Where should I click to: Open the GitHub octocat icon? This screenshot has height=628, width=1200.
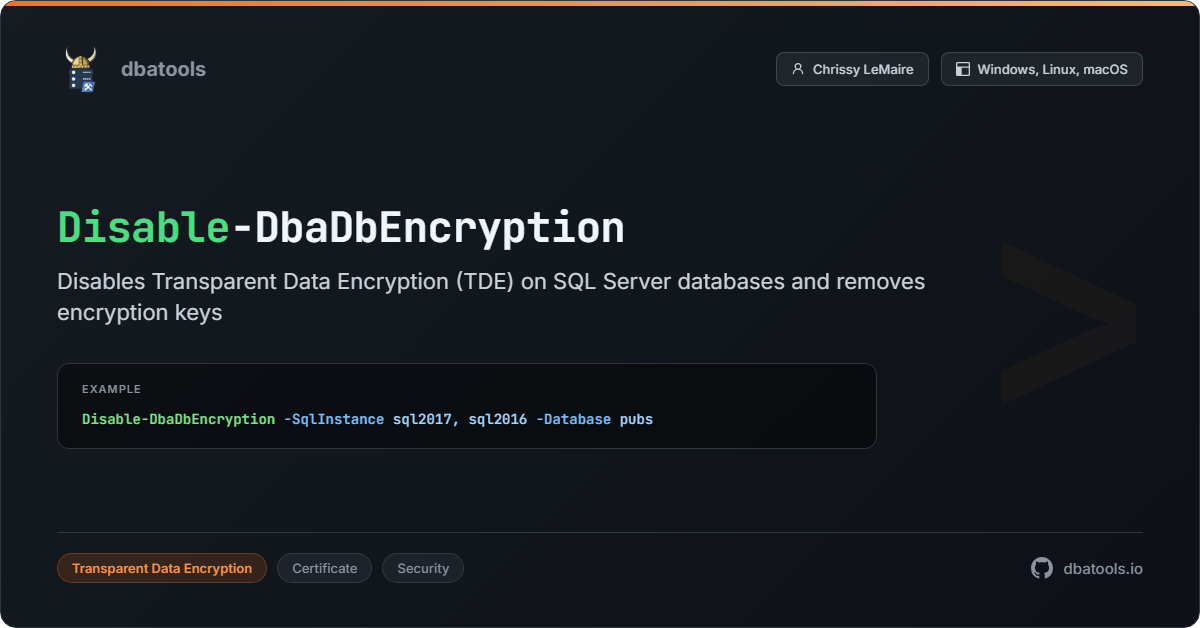tap(1042, 568)
